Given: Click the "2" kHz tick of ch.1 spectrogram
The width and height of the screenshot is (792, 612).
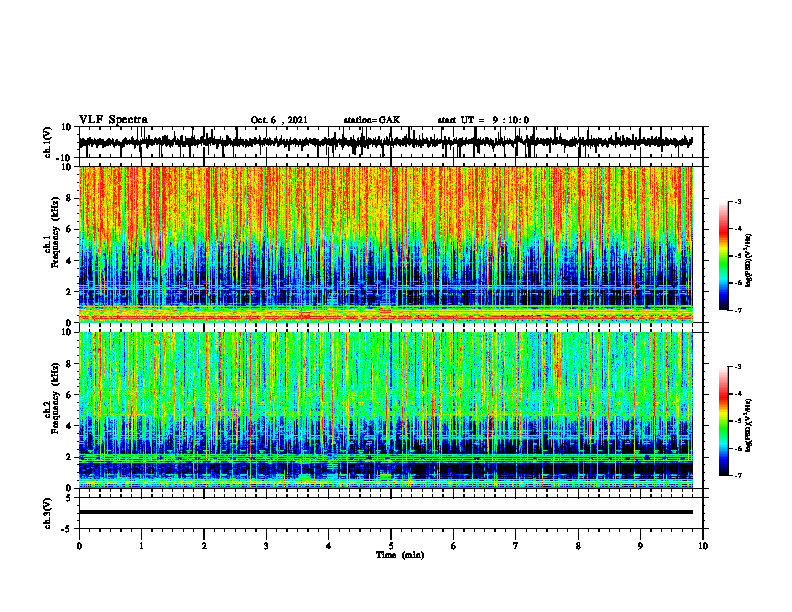Looking at the screenshot, I should [x=70, y=292].
